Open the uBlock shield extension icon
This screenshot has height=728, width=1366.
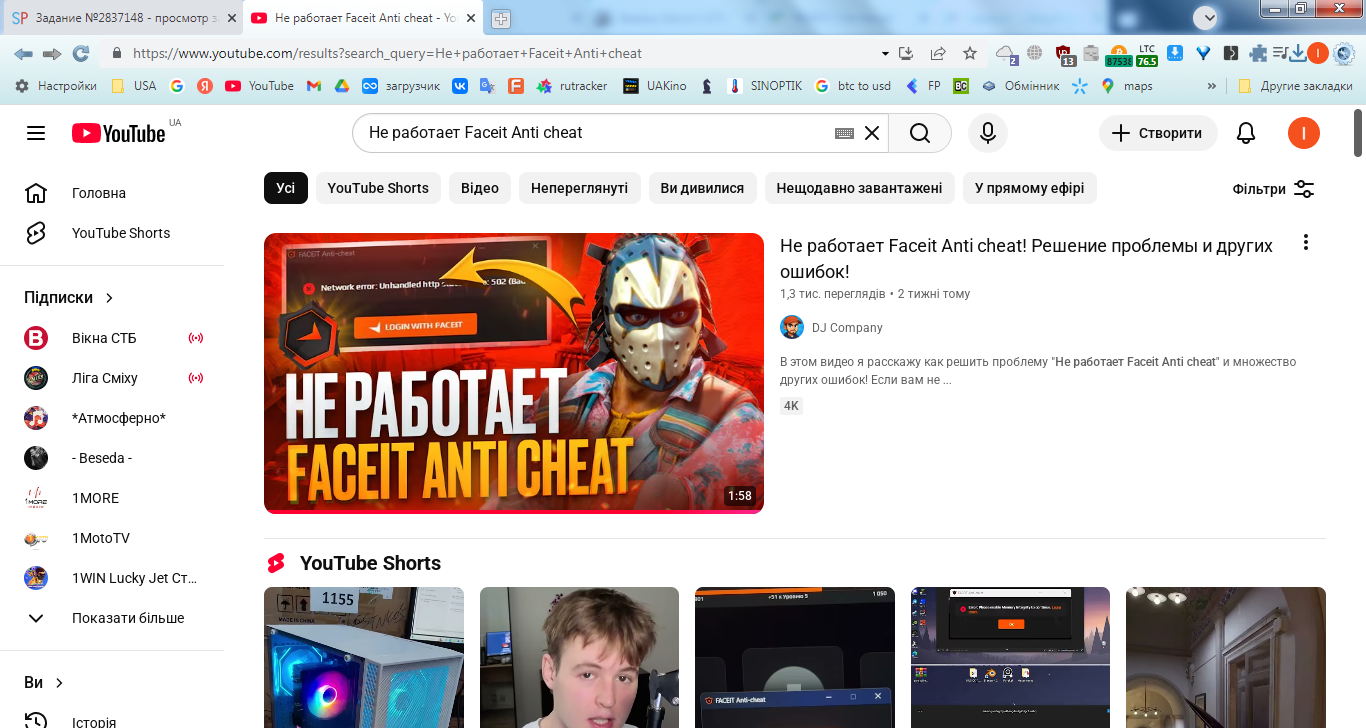tap(1064, 54)
